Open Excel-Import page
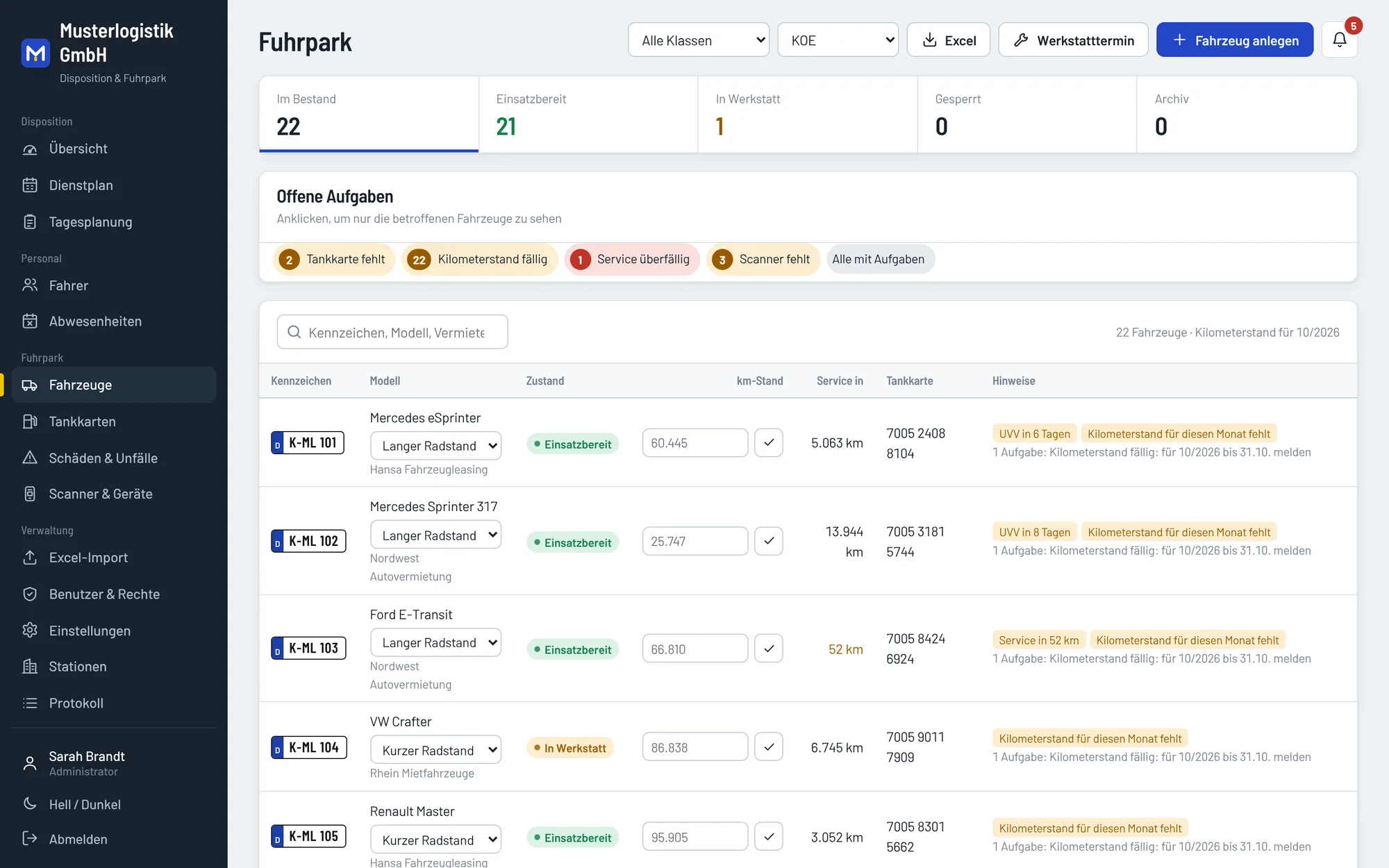 [114, 558]
